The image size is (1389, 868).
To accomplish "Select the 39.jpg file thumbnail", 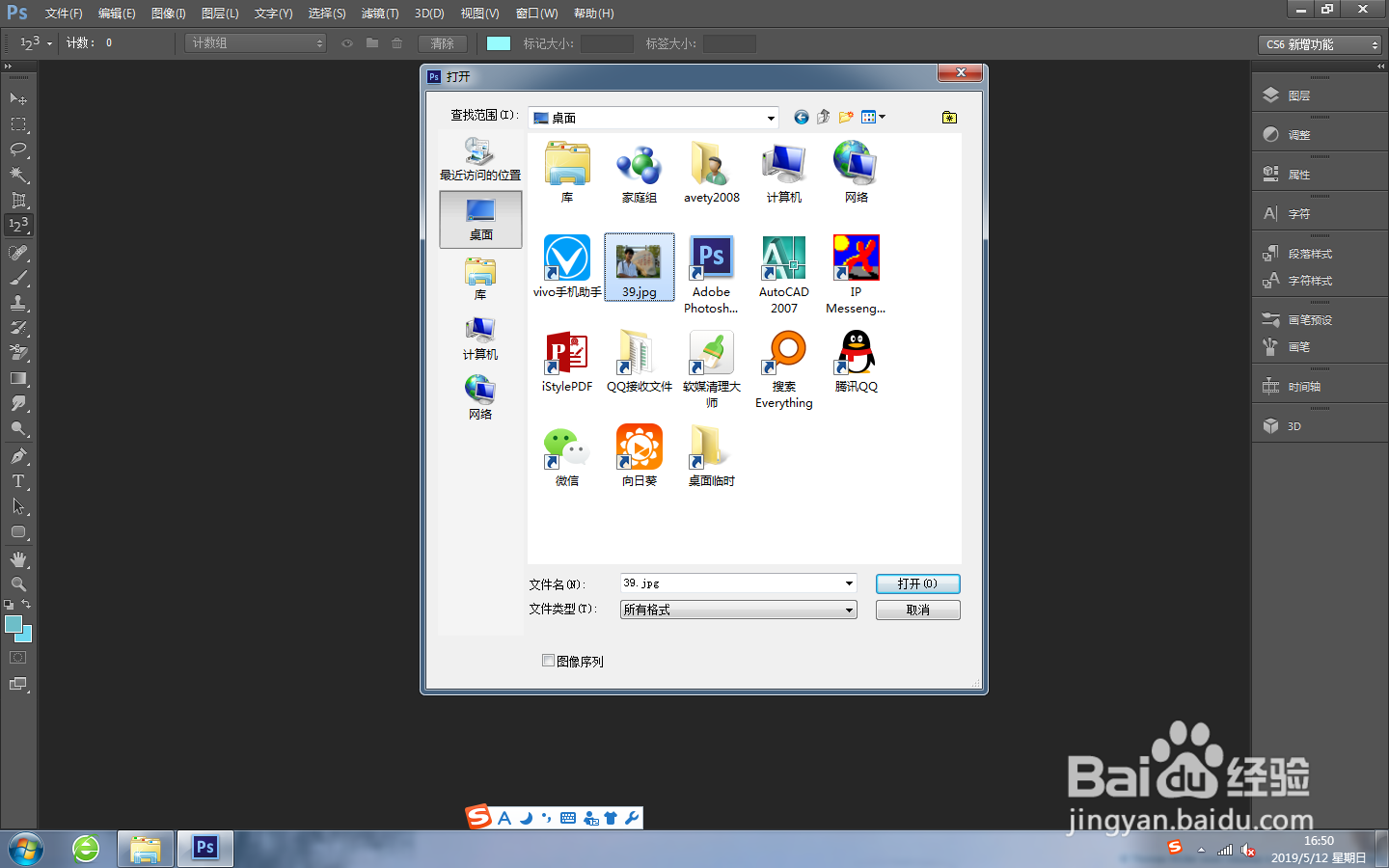I will coord(640,267).
